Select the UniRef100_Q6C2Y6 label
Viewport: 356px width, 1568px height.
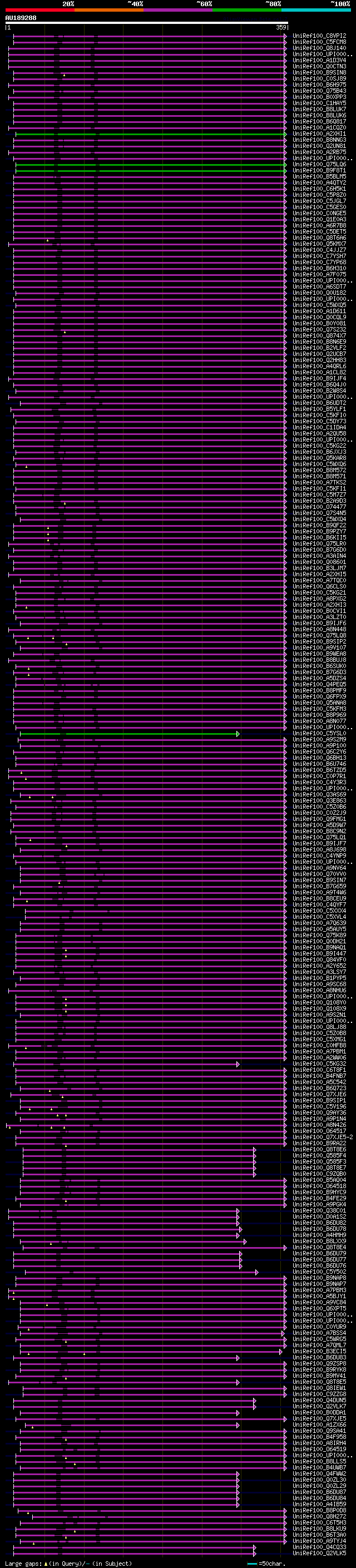point(319,752)
